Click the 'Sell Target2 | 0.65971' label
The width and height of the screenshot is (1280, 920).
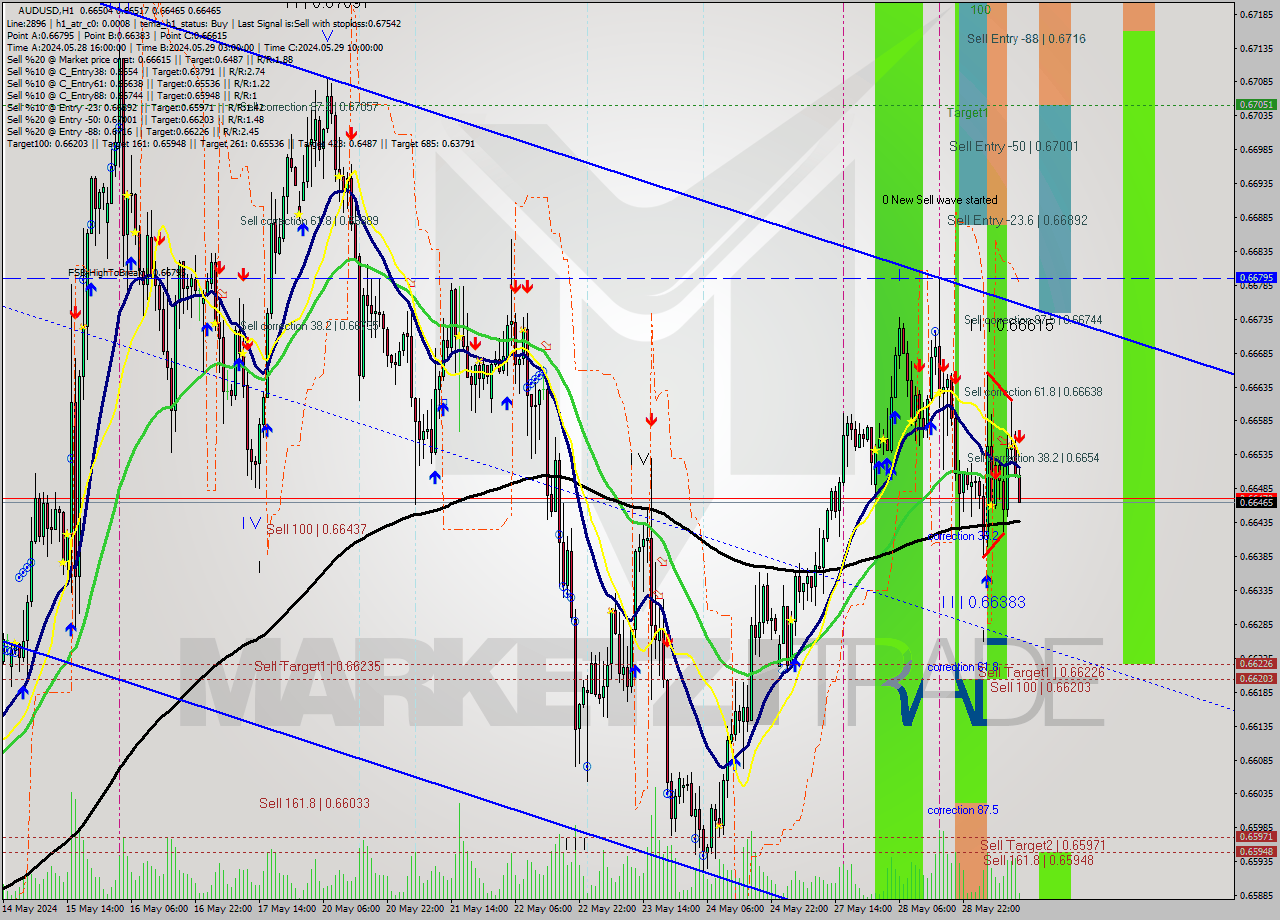click(x=1043, y=845)
